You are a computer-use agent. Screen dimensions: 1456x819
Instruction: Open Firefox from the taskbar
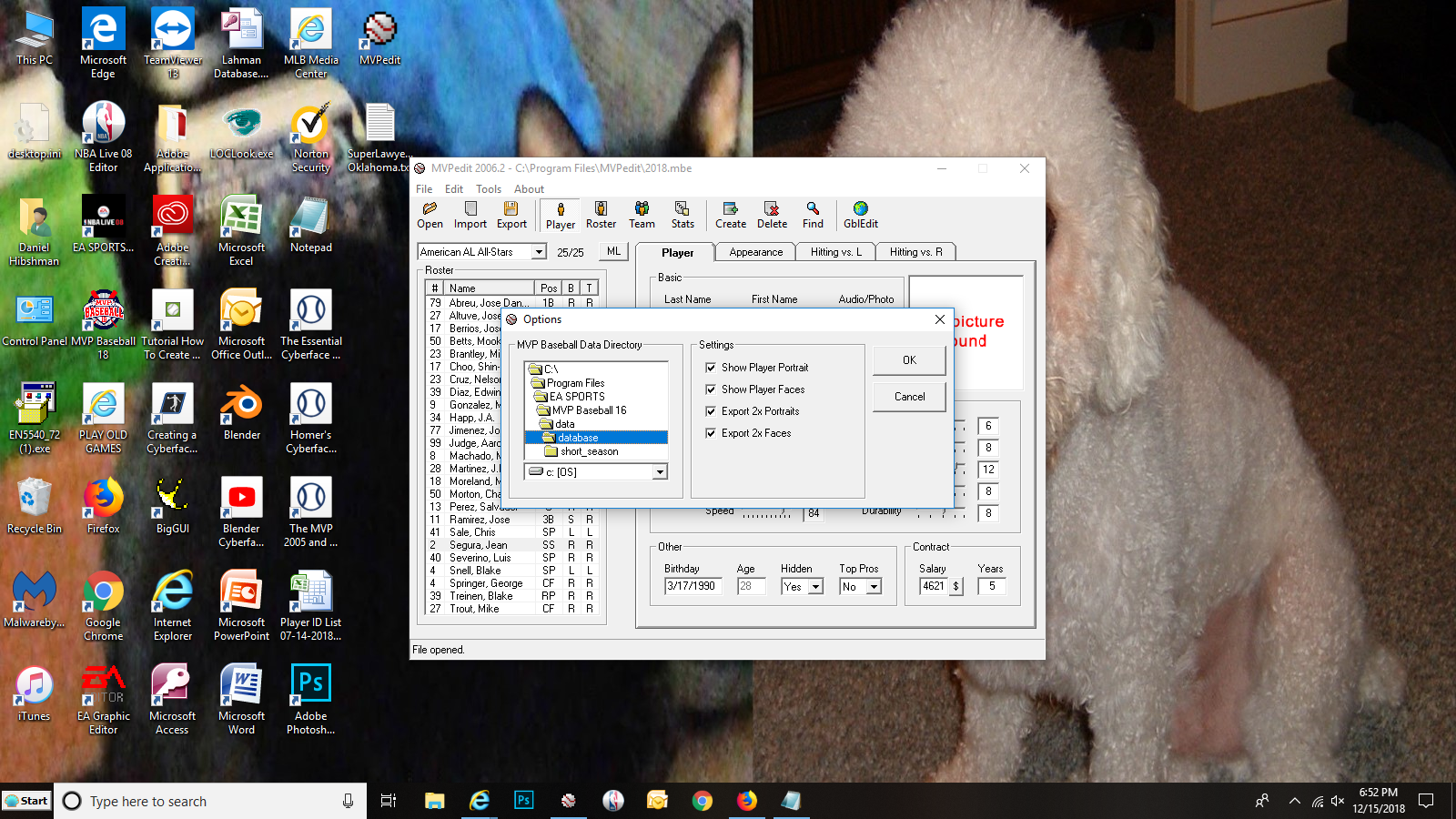pyautogui.click(x=747, y=801)
